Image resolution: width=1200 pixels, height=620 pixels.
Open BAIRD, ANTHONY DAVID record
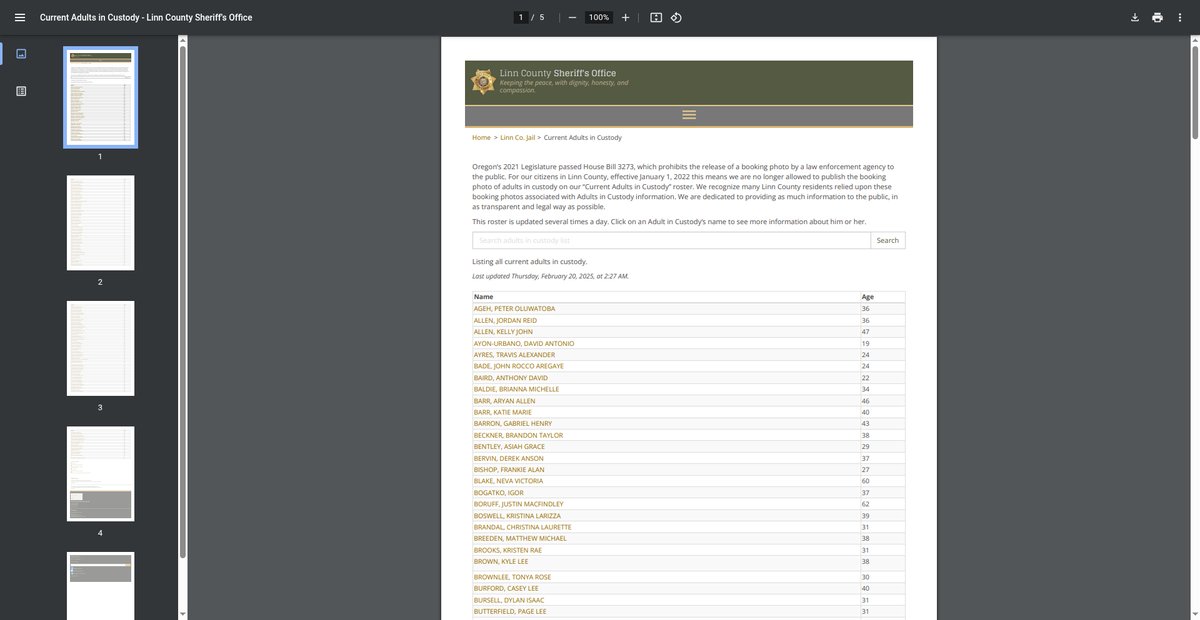click(511, 378)
